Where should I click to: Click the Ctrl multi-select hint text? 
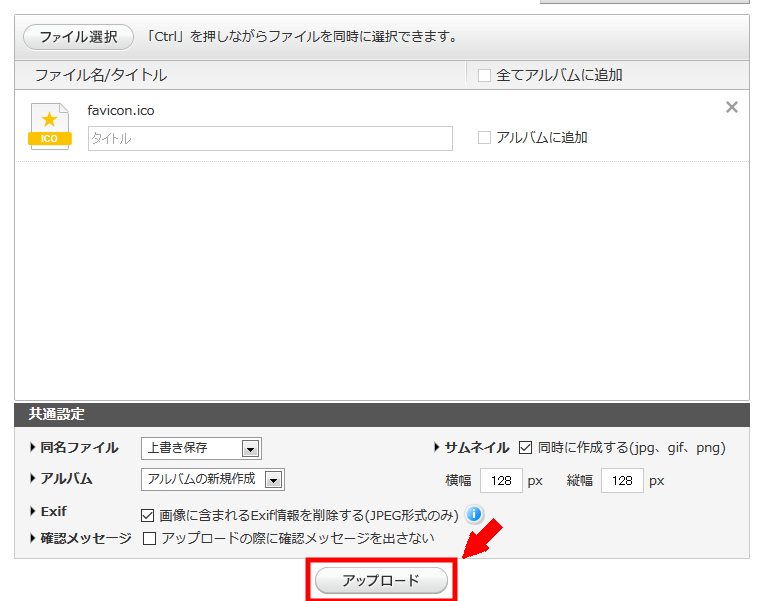pos(302,37)
